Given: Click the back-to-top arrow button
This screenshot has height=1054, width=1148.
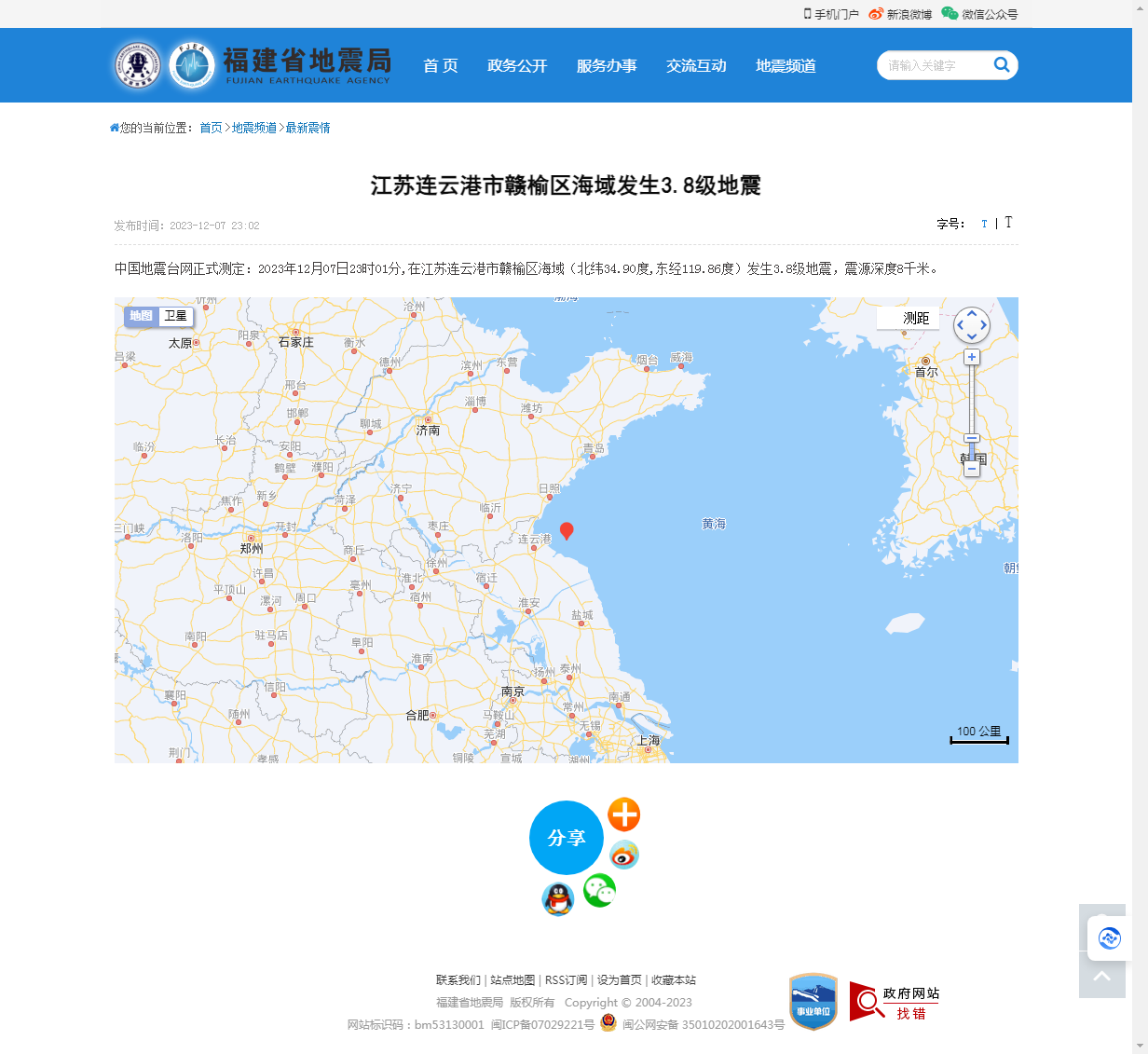Looking at the screenshot, I should 1101,976.
